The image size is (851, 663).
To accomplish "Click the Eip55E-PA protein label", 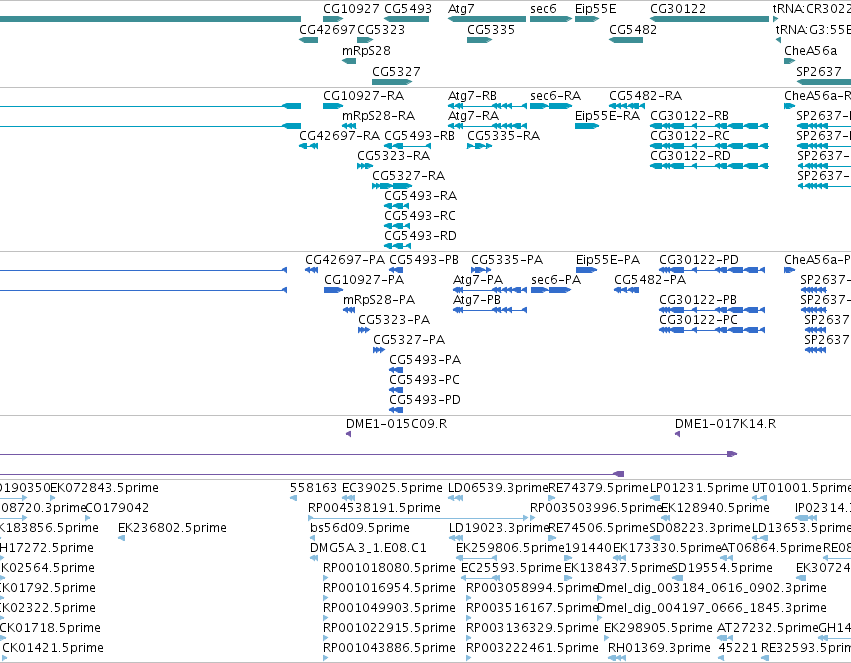I will tap(608, 260).
